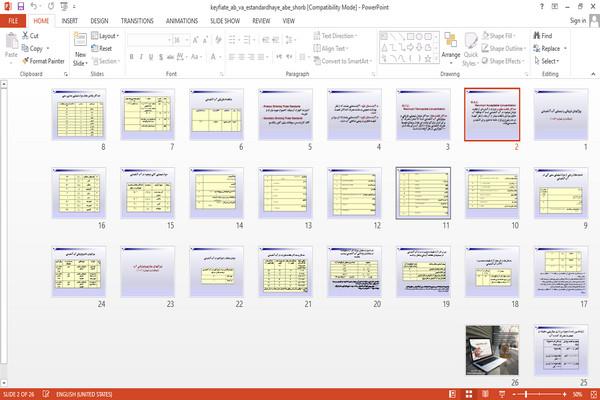Click the spell check icon in status bar
The image size is (600, 400).
pos(46,394)
